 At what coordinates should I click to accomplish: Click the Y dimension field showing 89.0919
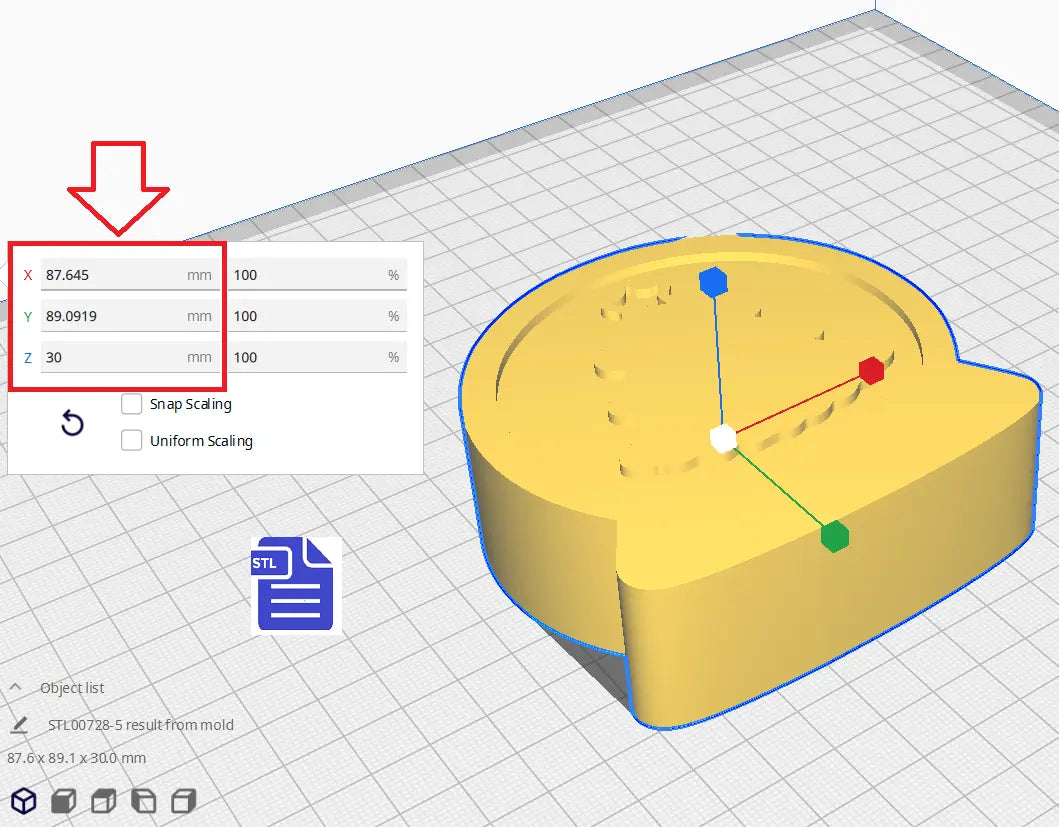pos(112,316)
